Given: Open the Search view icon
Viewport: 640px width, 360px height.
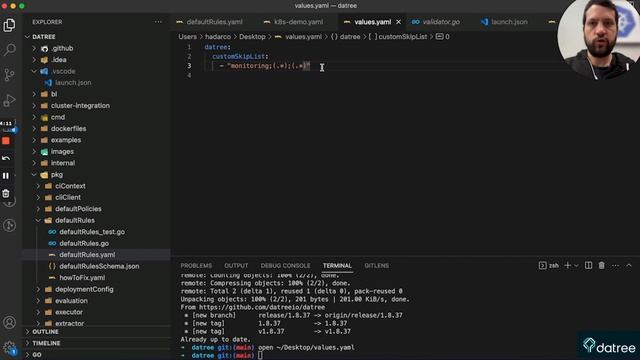Looking at the screenshot, I should (9, 50).
